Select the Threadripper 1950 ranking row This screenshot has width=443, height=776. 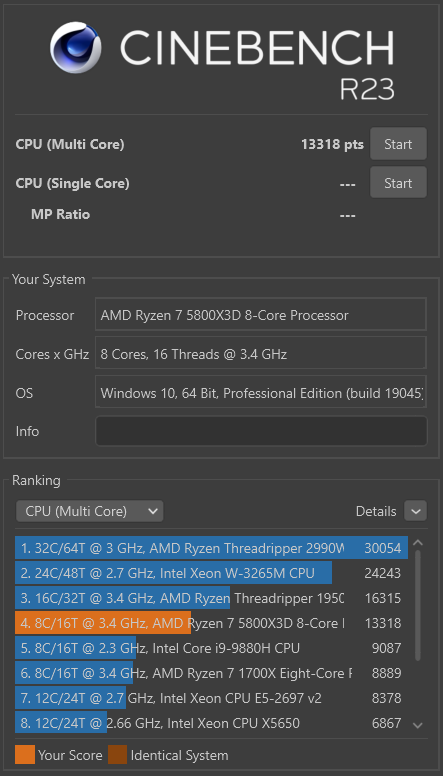(x=211, y=598)
